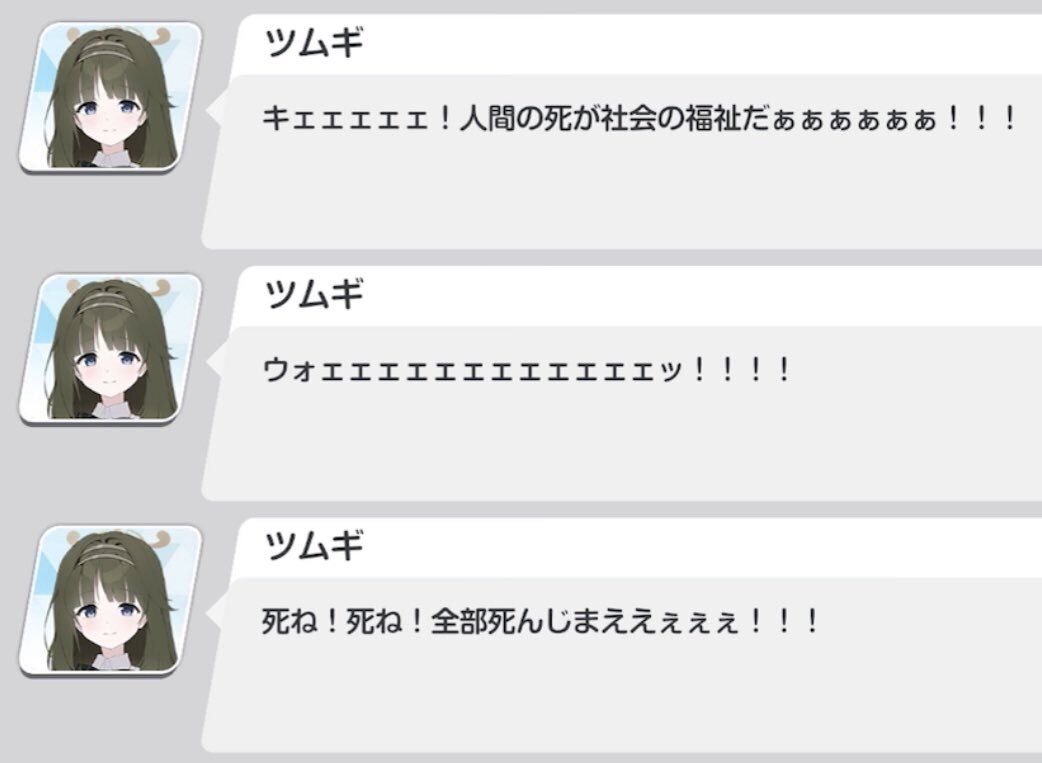
Task: Click the ツムギ name above the ウォエエエ message
Action: click(x=313, y=294)
